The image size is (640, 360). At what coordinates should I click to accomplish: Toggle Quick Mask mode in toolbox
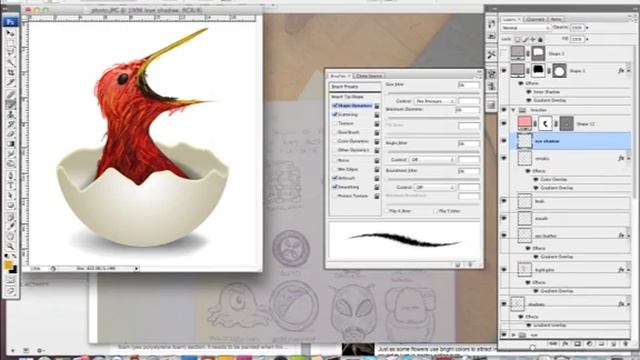tap(11, 281)
